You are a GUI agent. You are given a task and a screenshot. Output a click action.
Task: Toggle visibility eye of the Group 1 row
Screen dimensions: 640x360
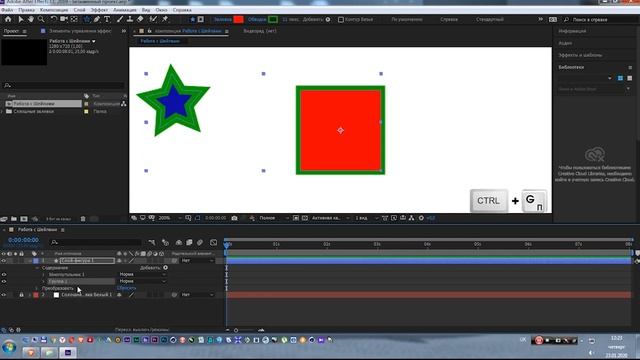tap(4, 282)
